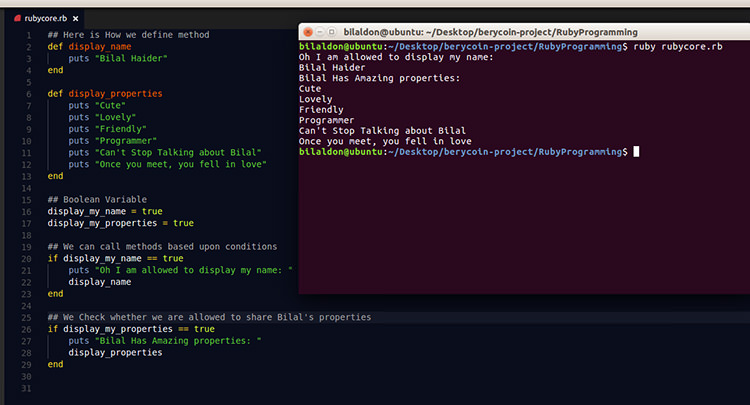Viewport: 750px width, 405px height.
Task: Maximize the terminal window
Action: 331,32
